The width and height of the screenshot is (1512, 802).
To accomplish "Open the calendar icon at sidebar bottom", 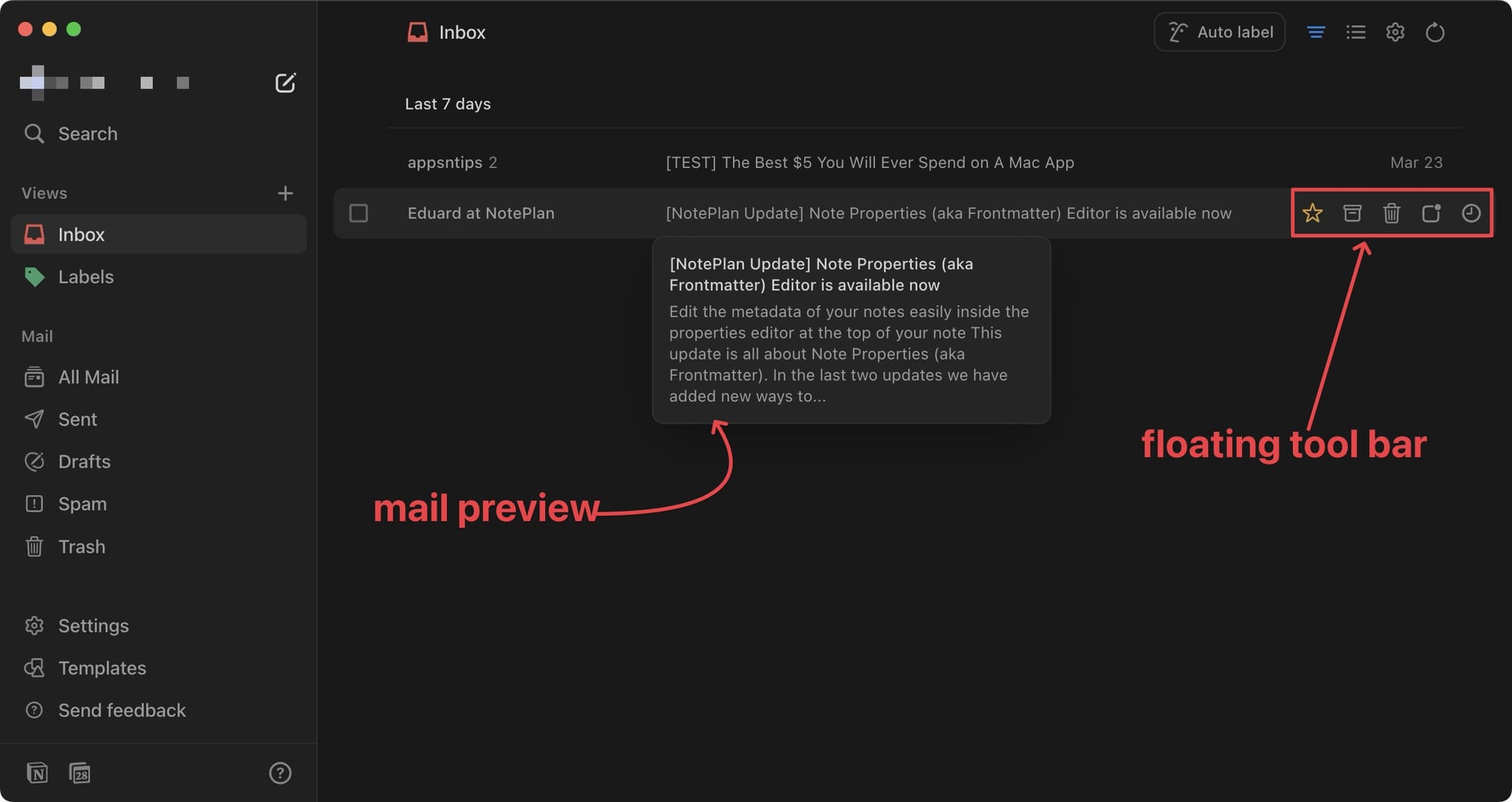I will [79, 773].
